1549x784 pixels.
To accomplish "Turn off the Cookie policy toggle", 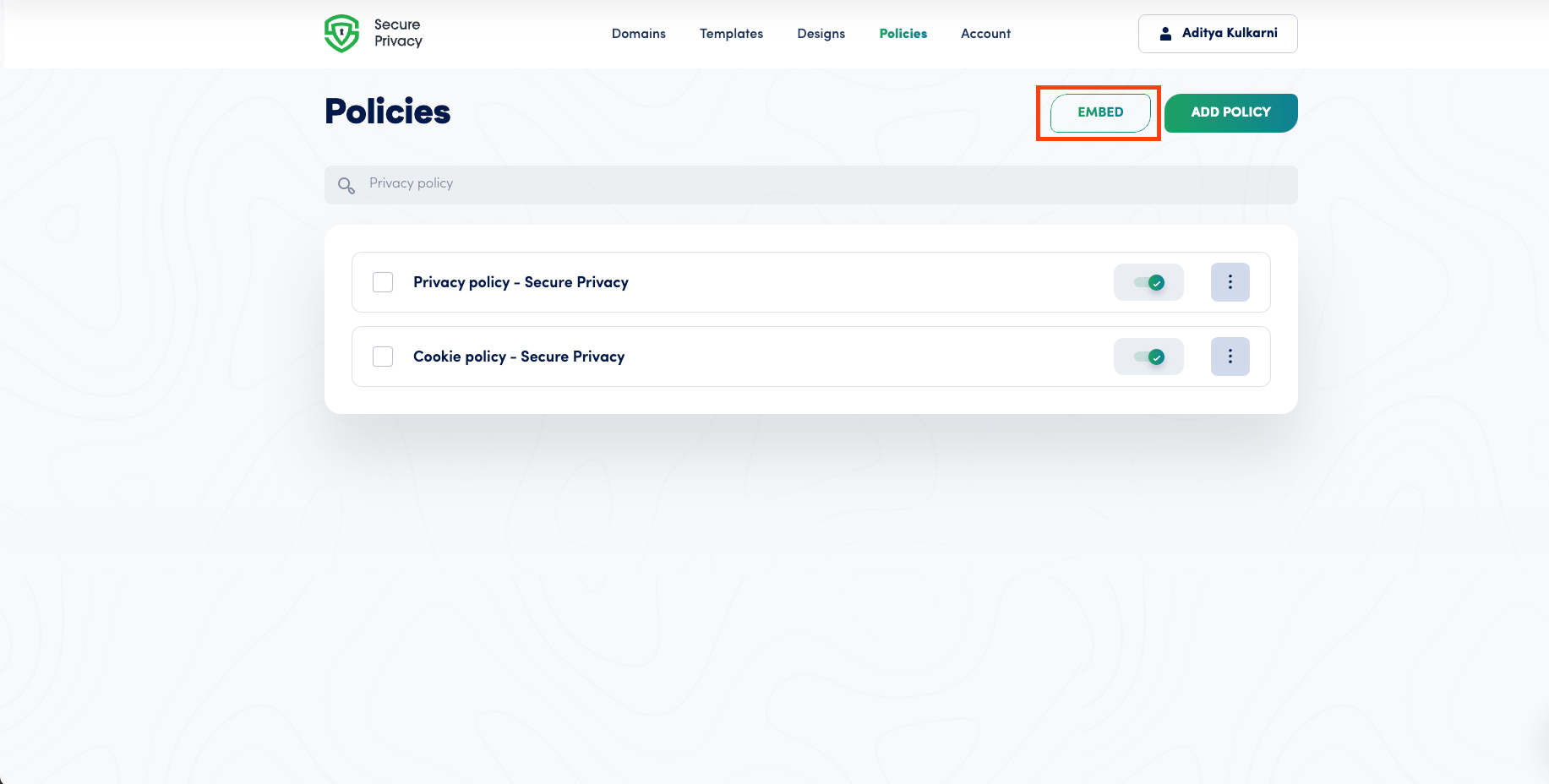I will tap(1148, 357).
